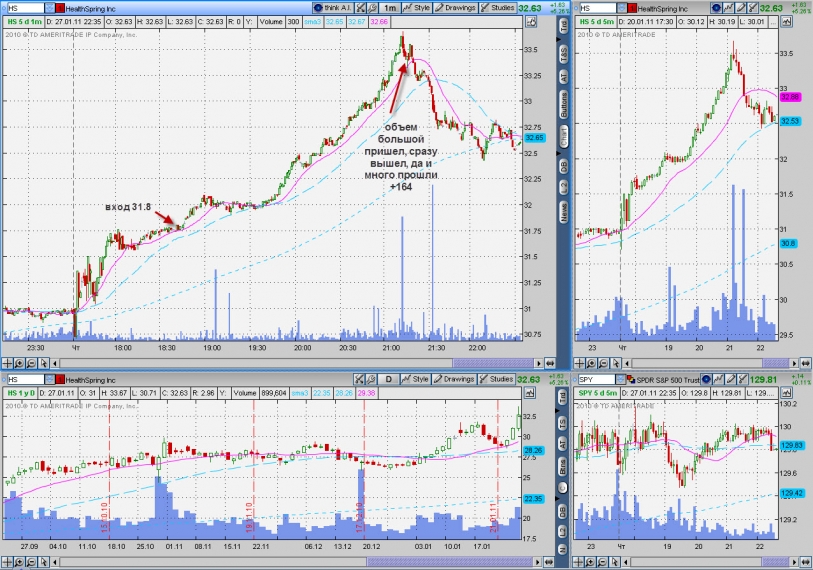Open L-2 side tab next to top-left chart
Image resolution: width=813 pixels, height=570 pixels.
[x=564, y=188]
